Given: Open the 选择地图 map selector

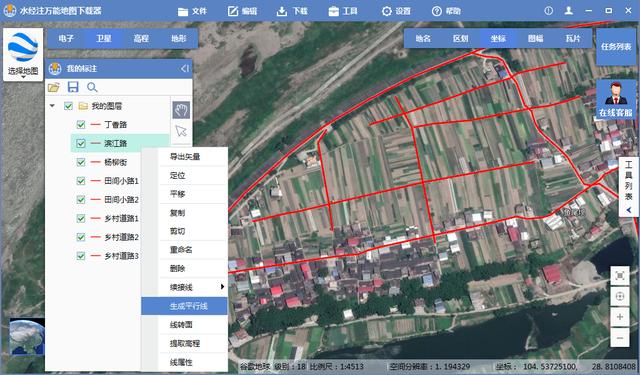Looking at the screenshot, I should pyautogui.click(x=23, y=54).
